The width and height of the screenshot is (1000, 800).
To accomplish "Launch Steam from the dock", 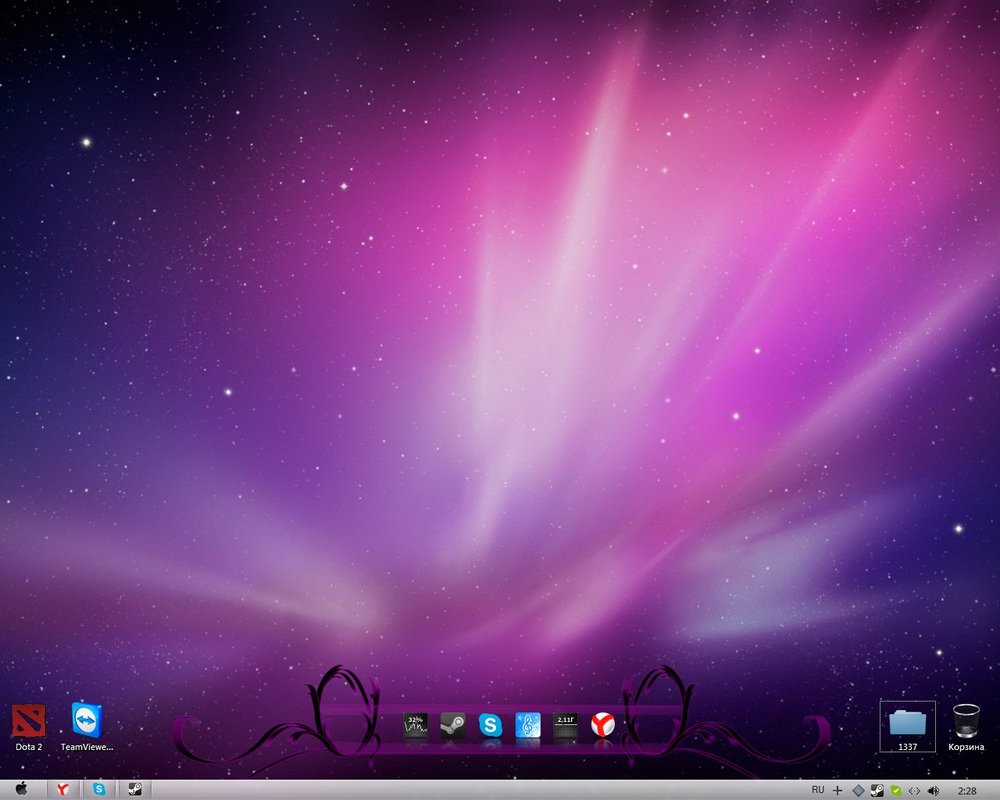I will 453,725.
